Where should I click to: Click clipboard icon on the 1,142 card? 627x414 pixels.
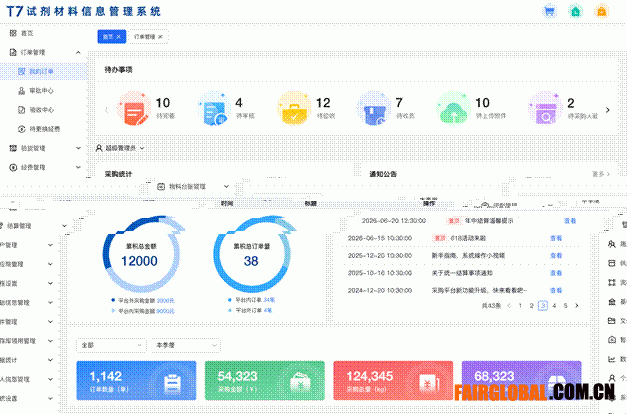(x=172, y=383)
